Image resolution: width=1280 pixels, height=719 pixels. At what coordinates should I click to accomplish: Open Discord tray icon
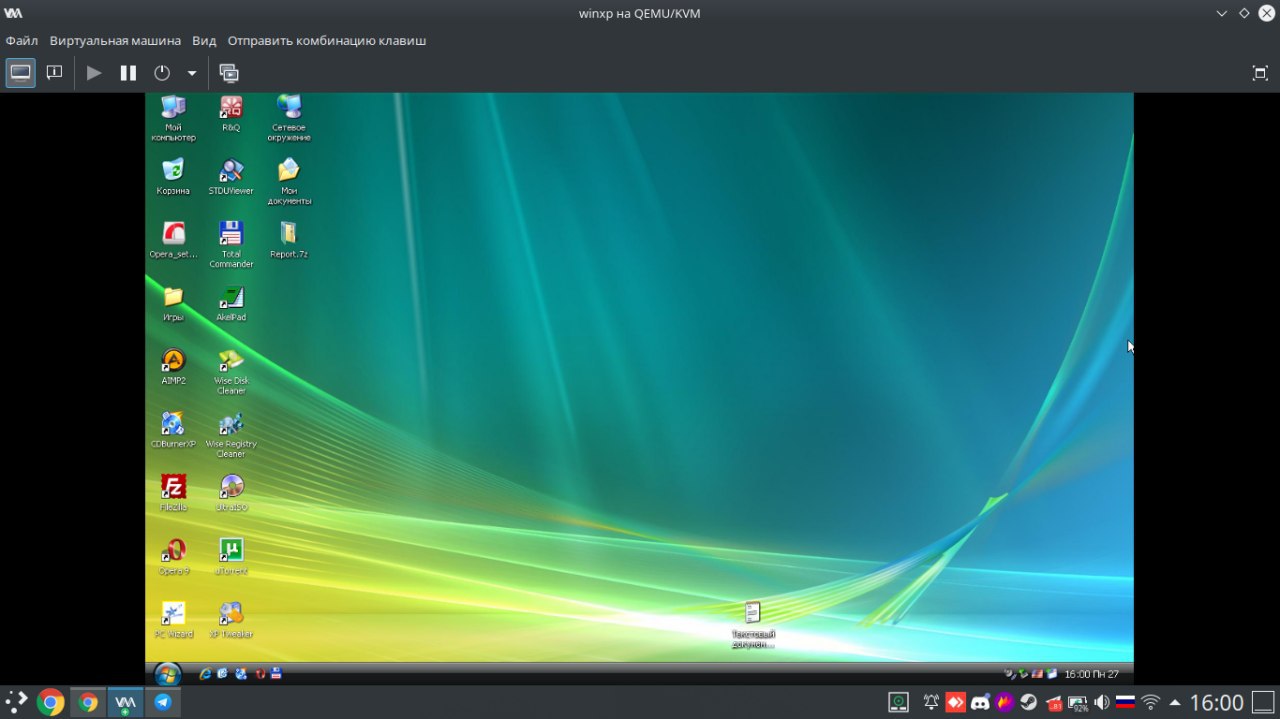point(980,703)
